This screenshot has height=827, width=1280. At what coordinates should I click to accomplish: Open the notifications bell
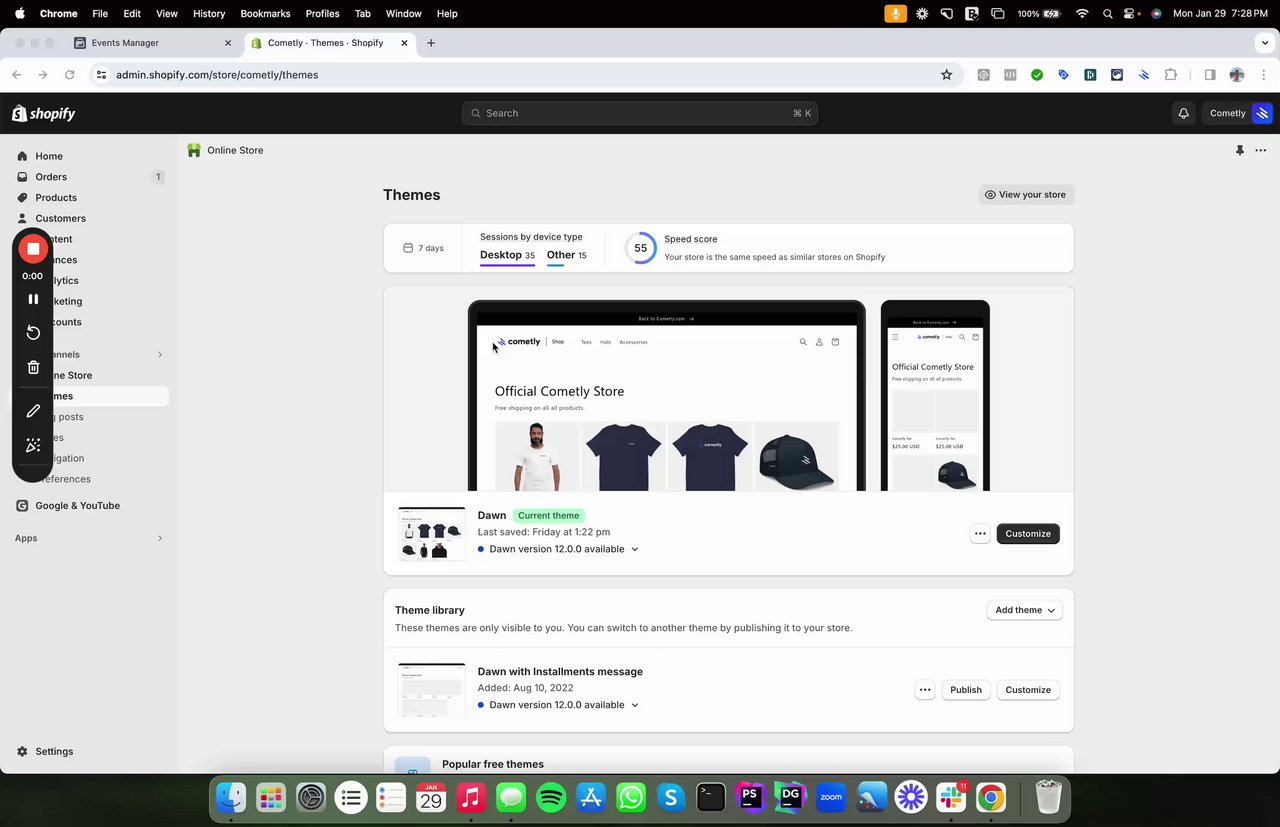tap(1184, 113)
